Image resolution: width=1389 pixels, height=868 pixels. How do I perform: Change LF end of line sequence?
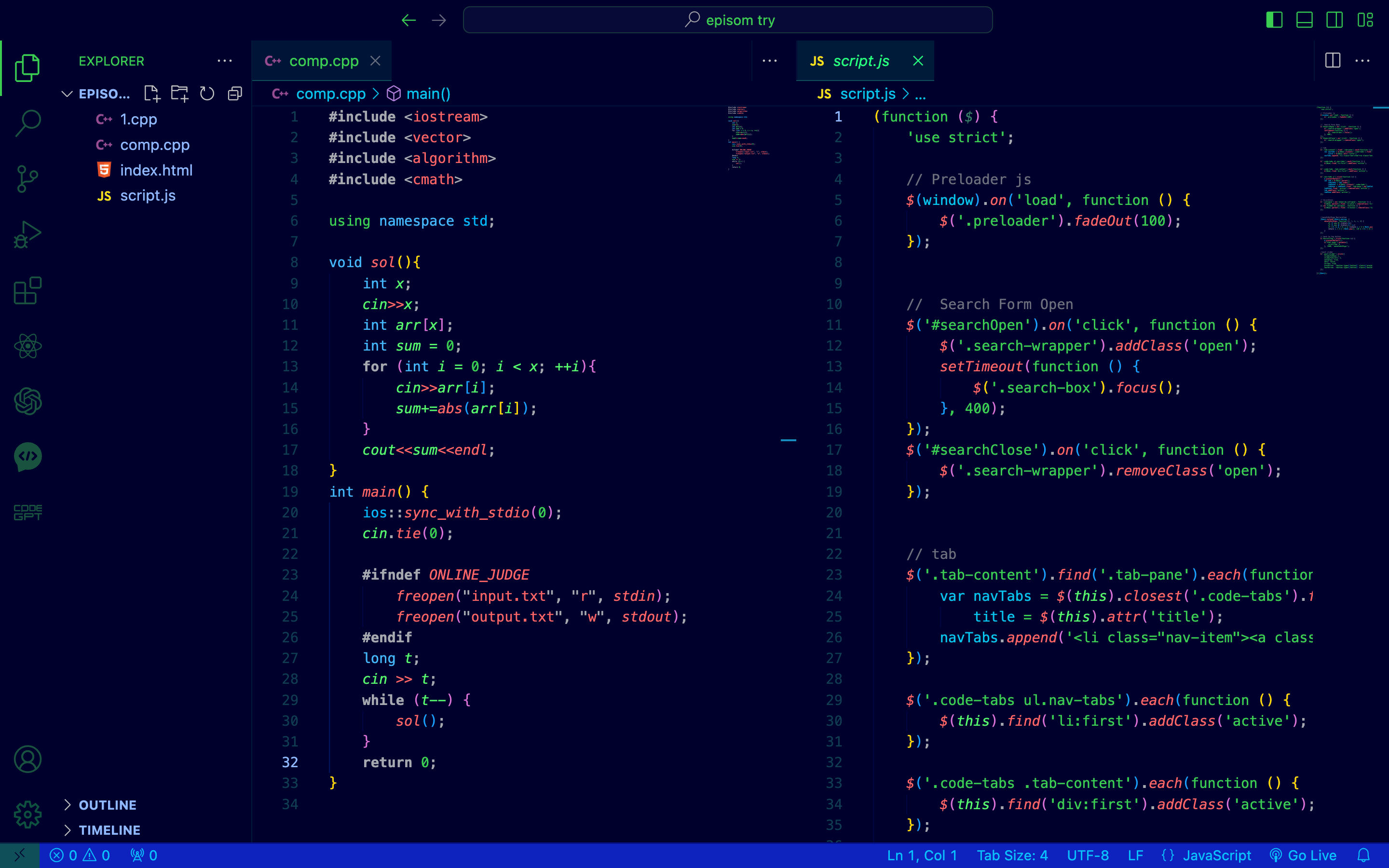coord(1135,855)
